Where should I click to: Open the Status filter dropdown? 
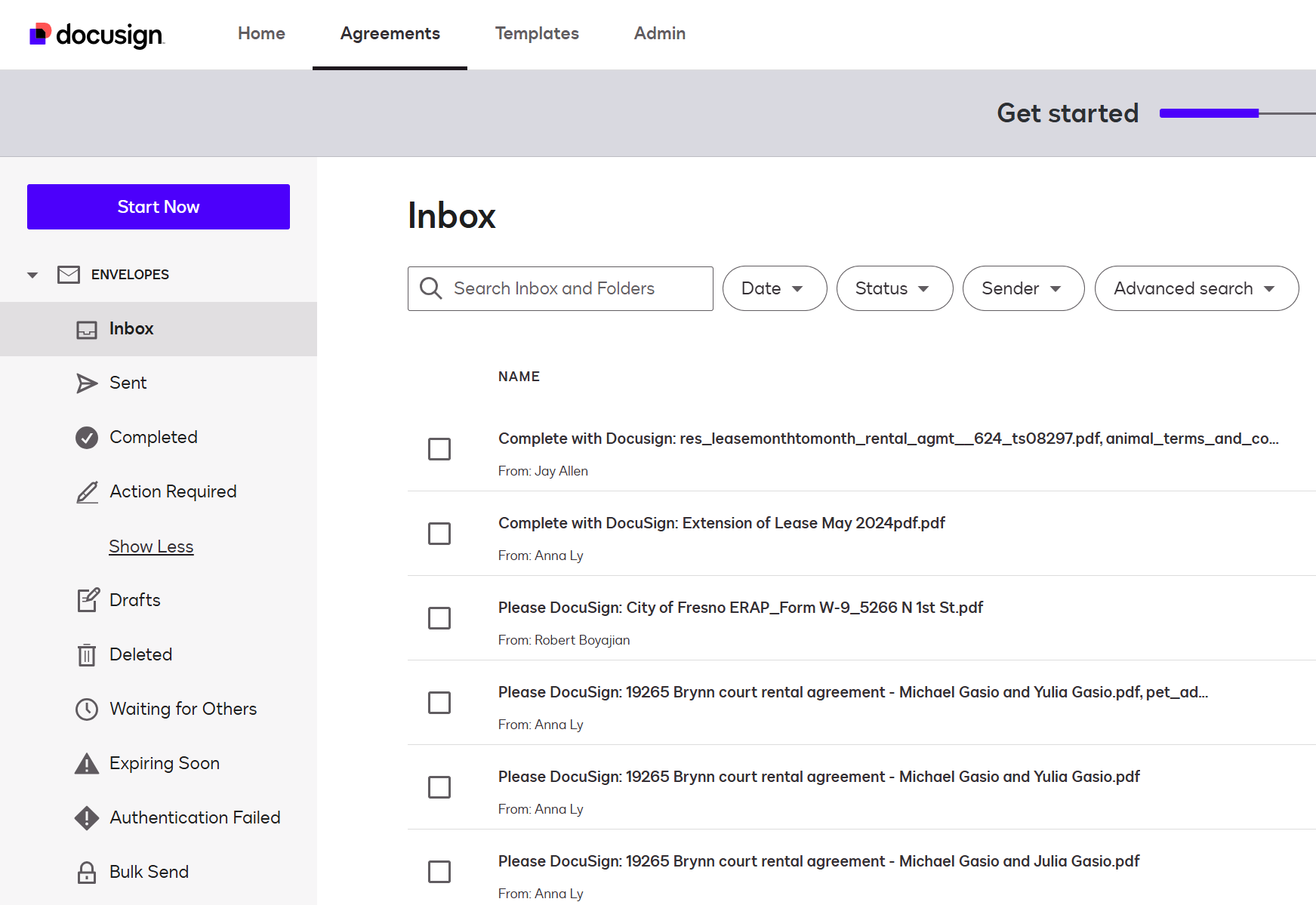click(894, 288)
